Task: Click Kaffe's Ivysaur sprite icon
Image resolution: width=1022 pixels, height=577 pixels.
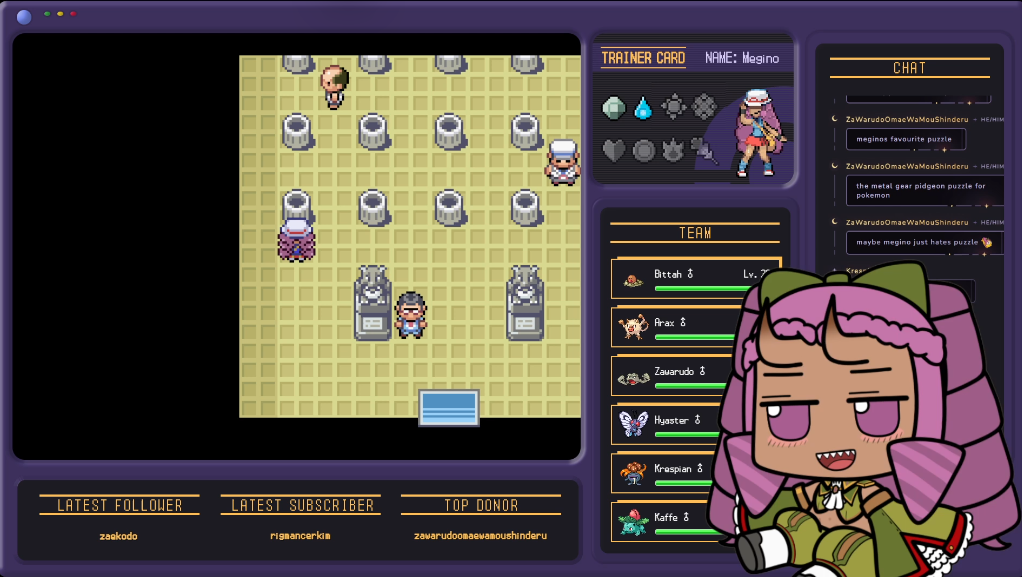Action: coord(633,522)
